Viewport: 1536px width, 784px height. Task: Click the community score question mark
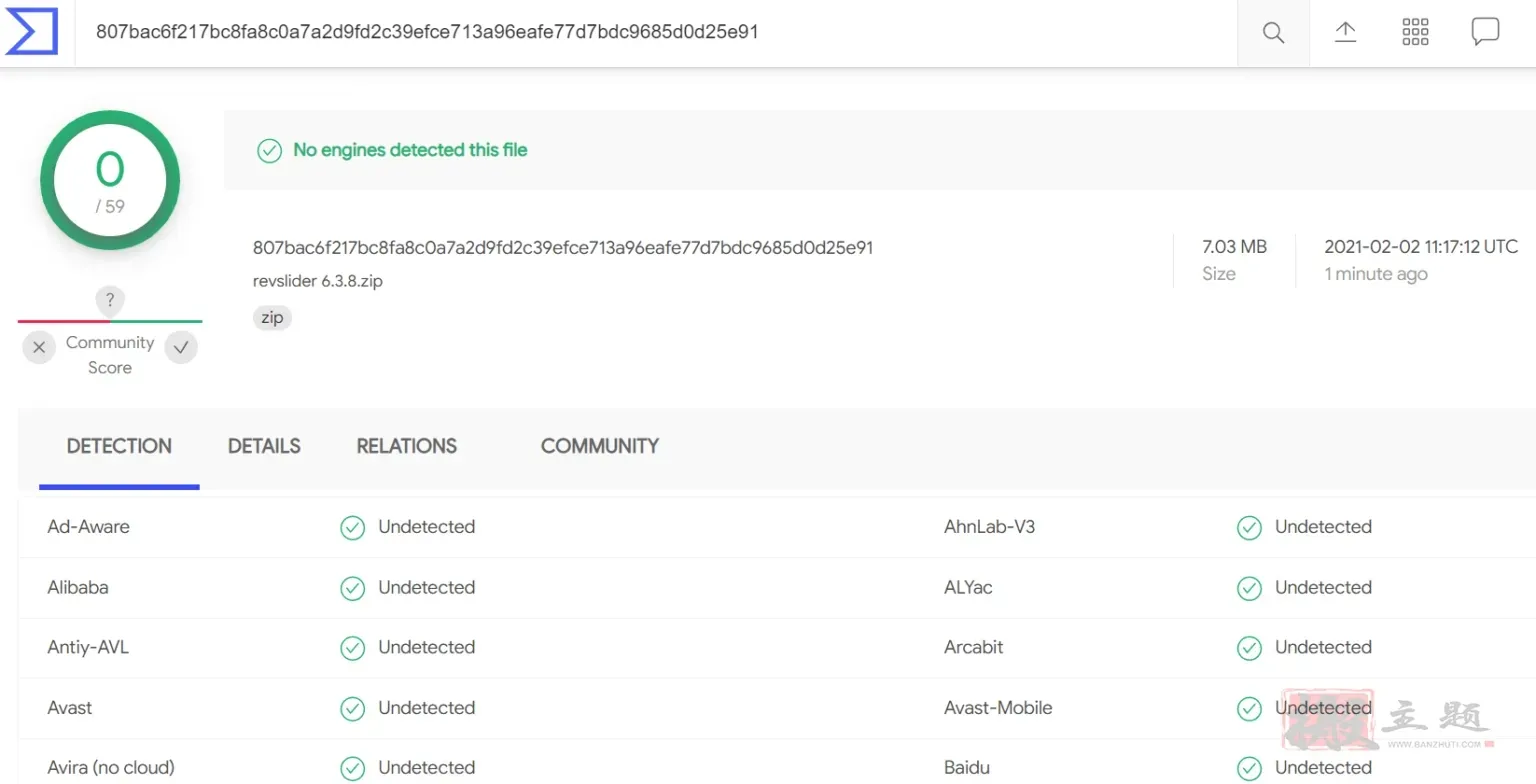[110, 300]
